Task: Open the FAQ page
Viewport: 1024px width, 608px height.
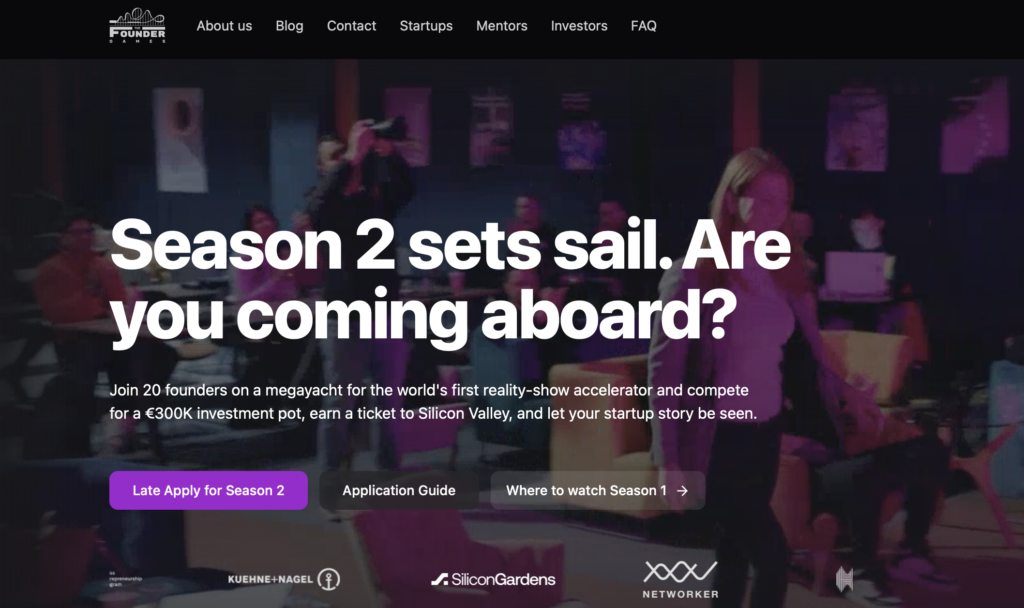Action: point(643,26)
